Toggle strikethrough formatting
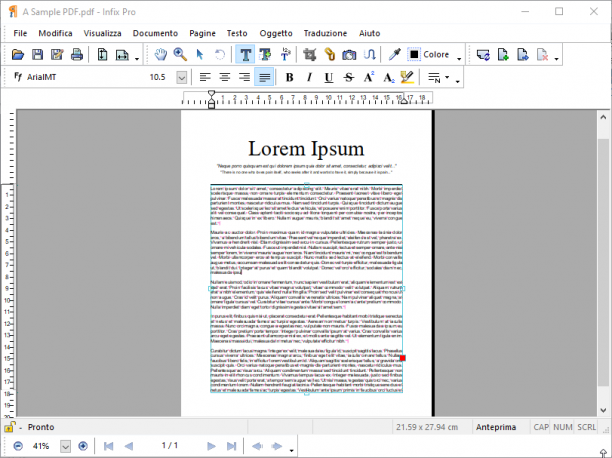This screenshot has width=612, height=458. coord(349,77)
